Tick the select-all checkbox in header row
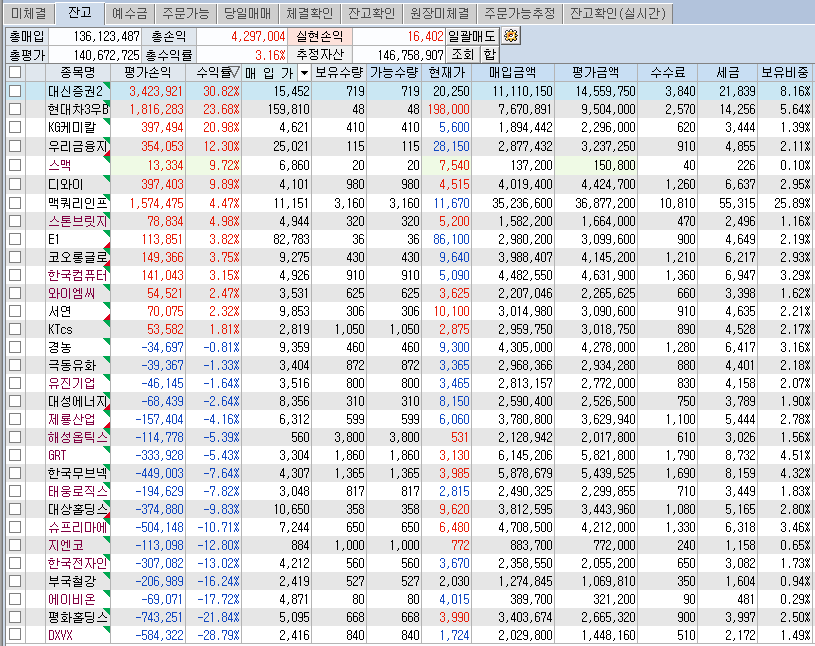This screenshot has width=815, height=646. click(15, 72)
